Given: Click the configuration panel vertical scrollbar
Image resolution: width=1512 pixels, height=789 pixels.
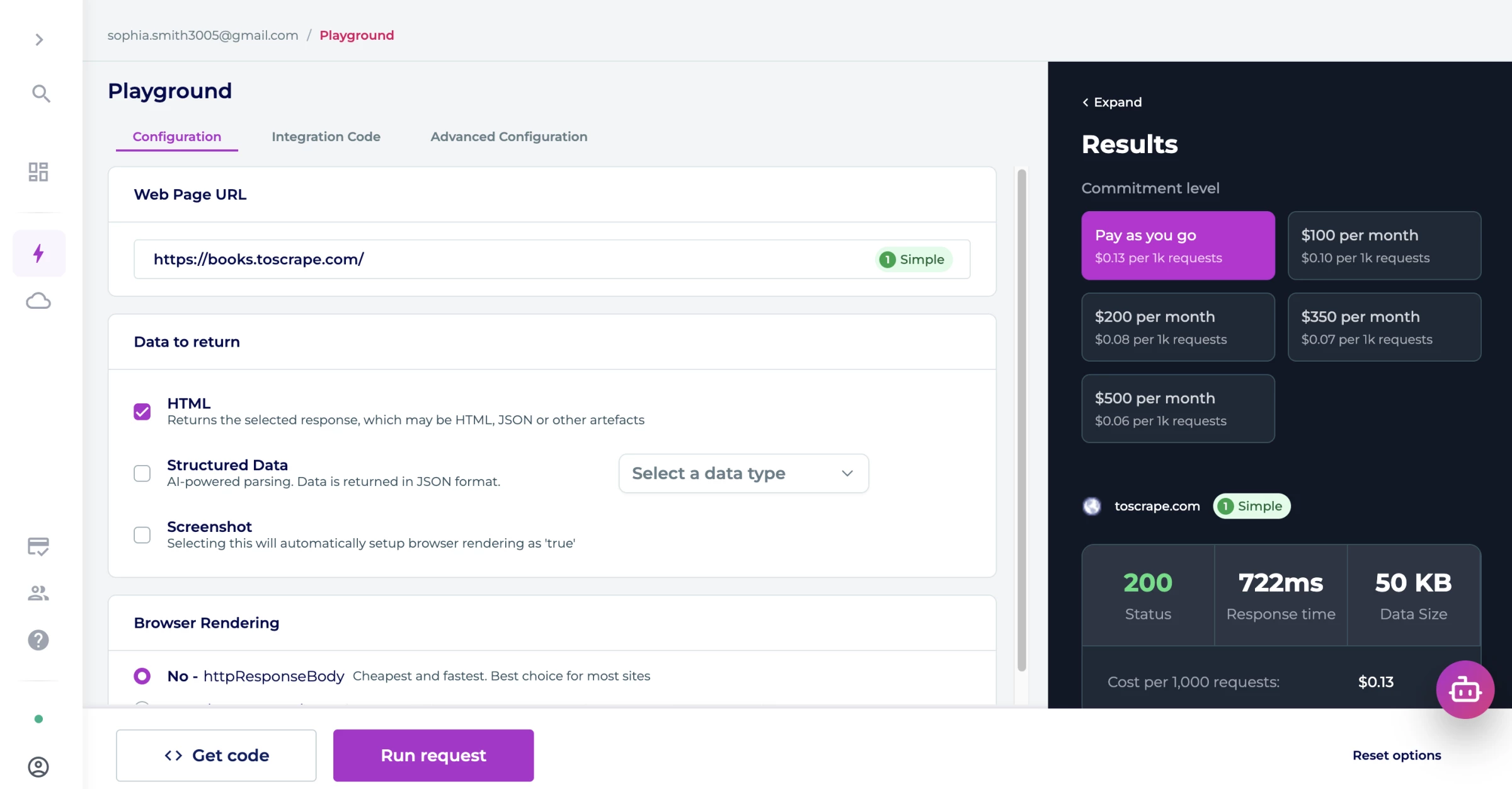Looking at the screenshot, I should (1021, 420).
